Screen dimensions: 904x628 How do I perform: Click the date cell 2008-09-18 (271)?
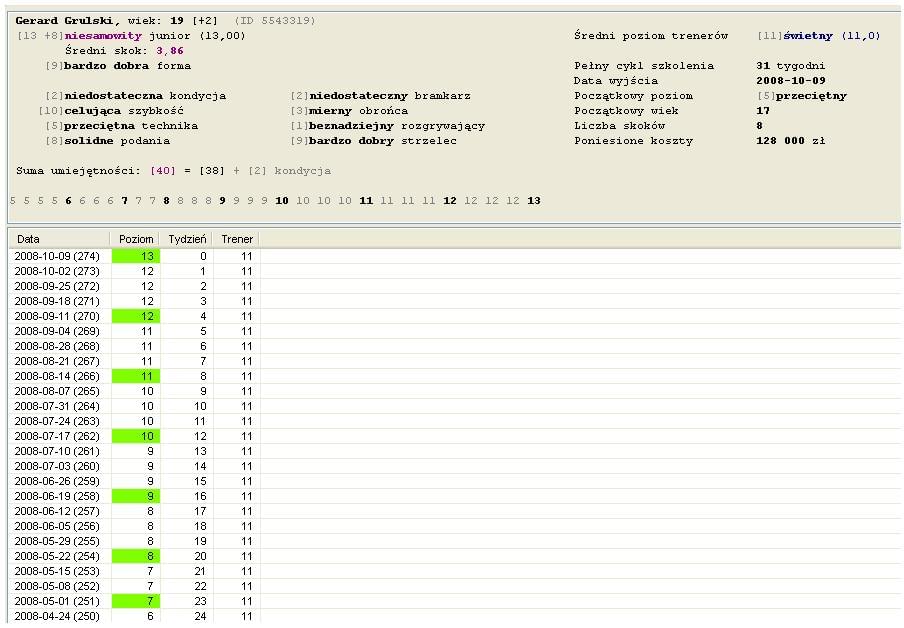point(57,301)
